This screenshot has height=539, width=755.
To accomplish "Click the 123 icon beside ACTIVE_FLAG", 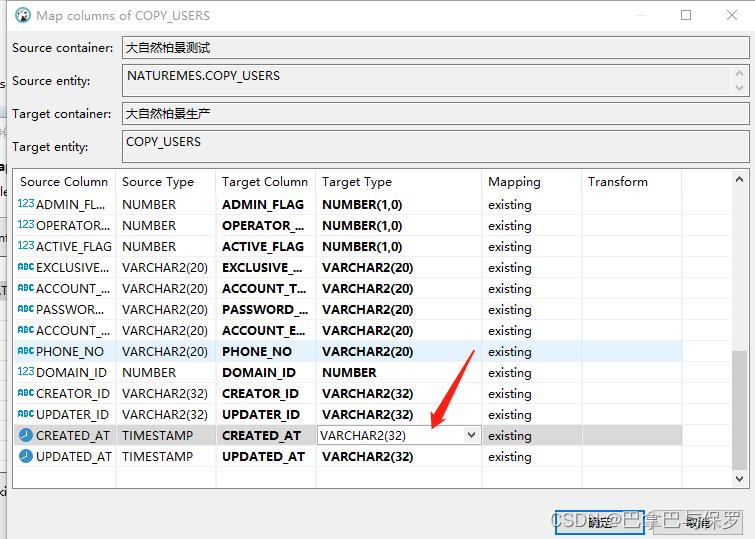I will pyautogui.click(x=25, y=246).
